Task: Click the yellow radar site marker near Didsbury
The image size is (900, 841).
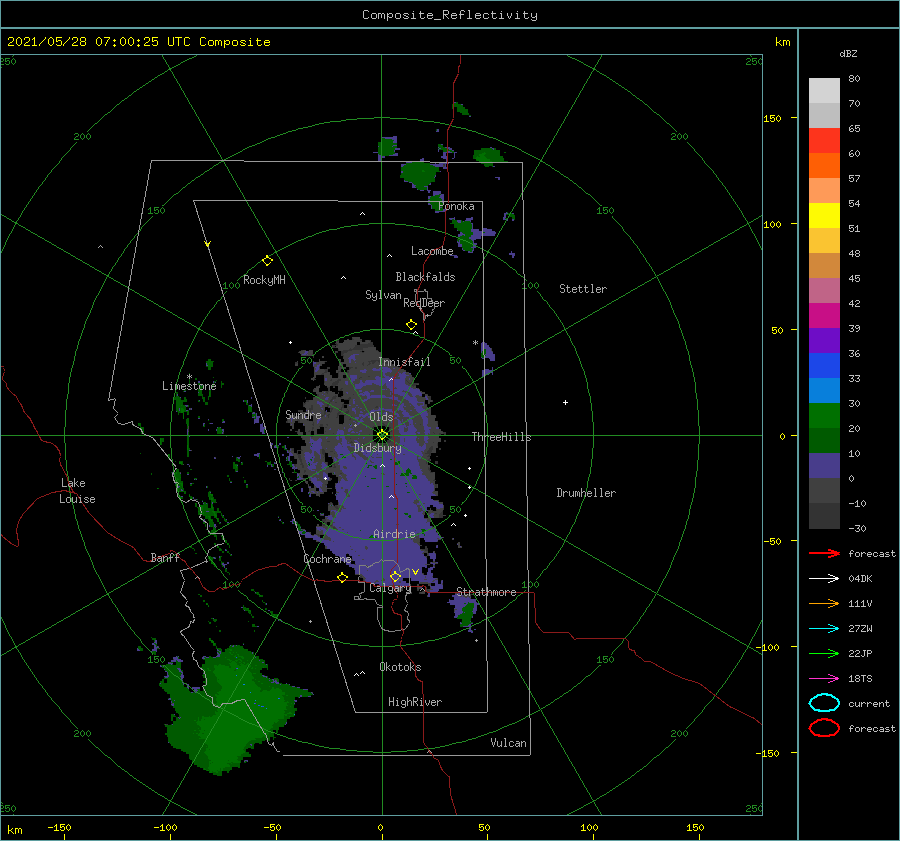Action: click(382, 435)
